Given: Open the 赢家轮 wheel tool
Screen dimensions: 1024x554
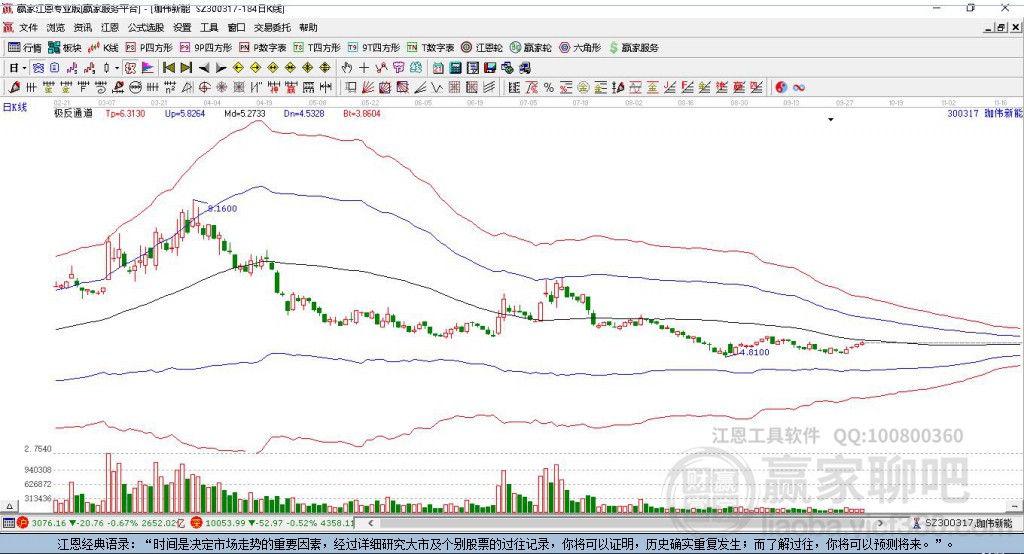Looking at the screenshot, I should click(x=530, y=48).
